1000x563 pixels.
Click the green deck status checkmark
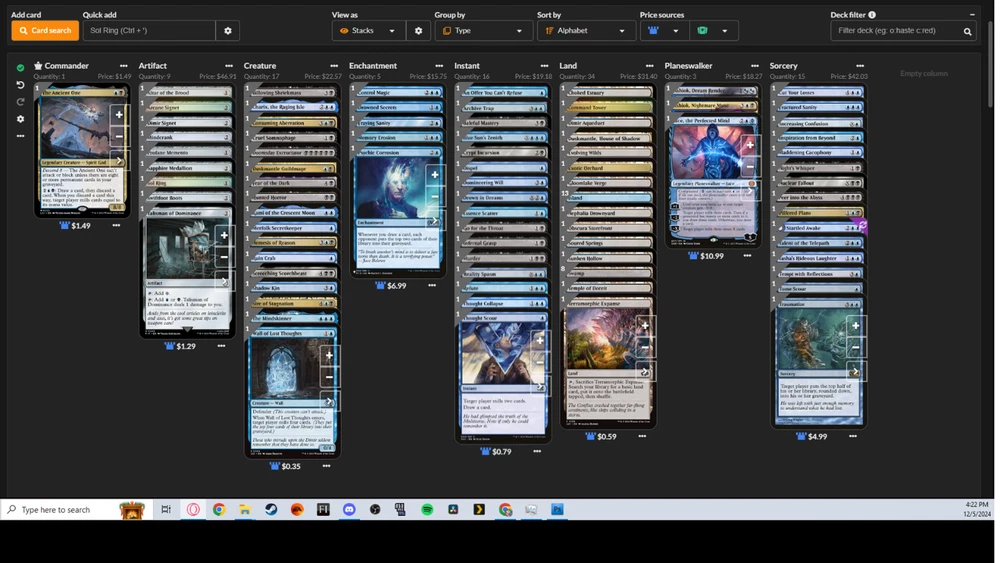coord(20,68)
